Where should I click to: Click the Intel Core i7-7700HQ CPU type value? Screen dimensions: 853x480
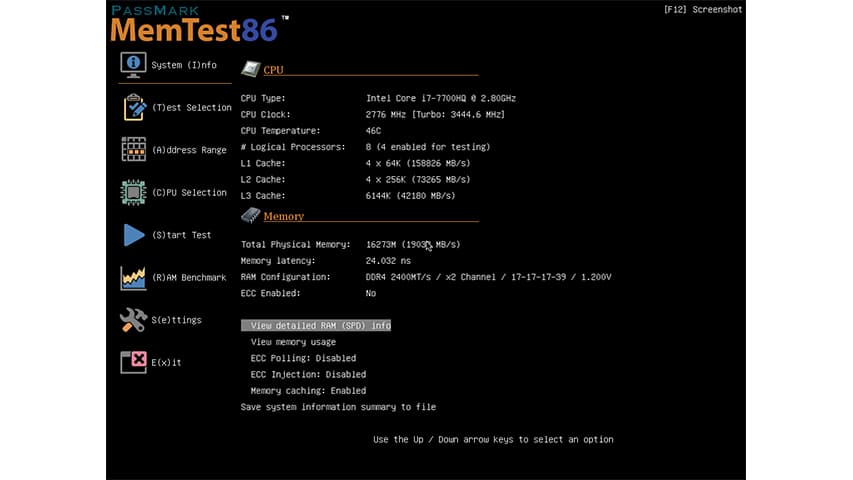(441, 98)
